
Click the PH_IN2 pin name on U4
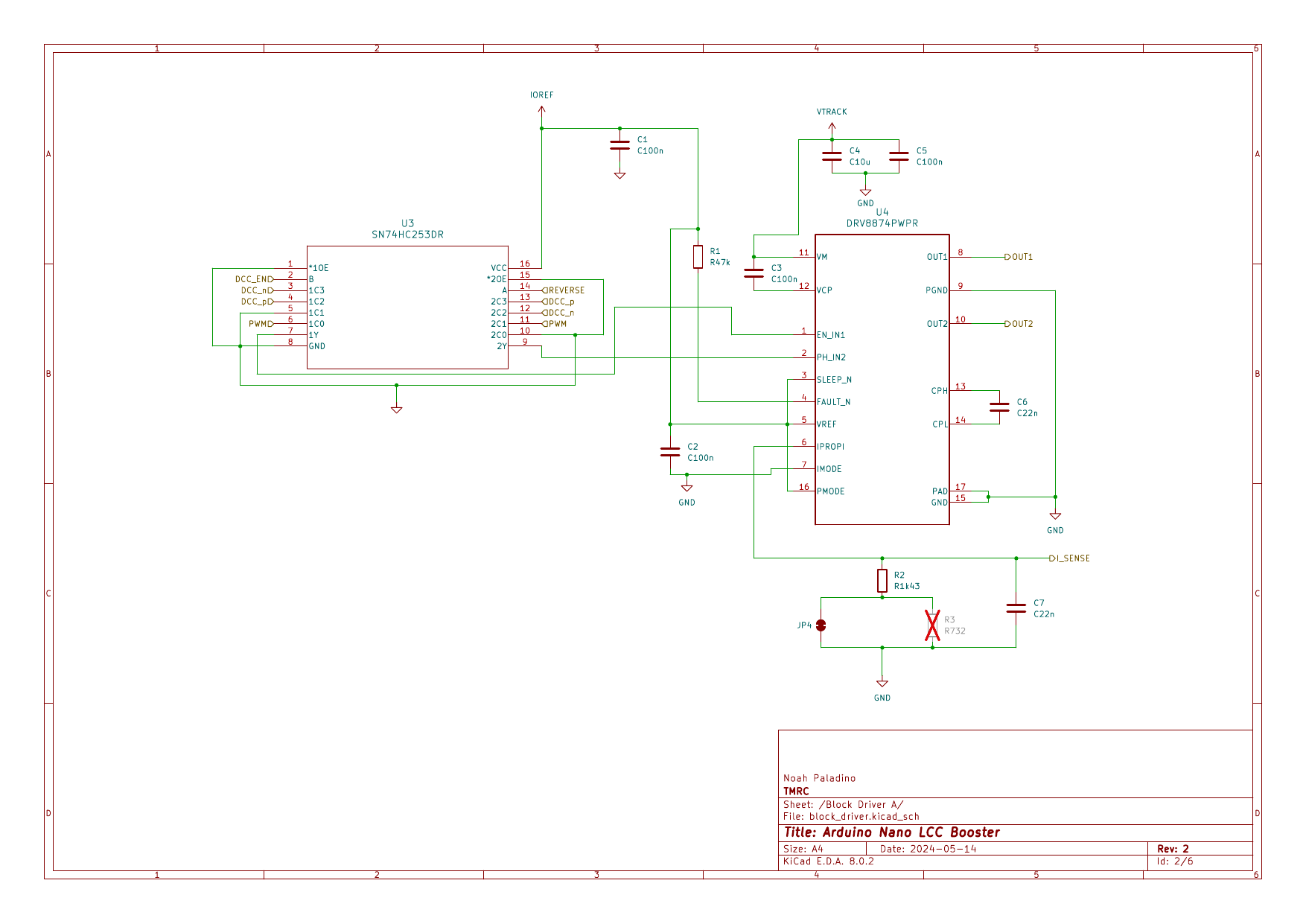[831, 357]
